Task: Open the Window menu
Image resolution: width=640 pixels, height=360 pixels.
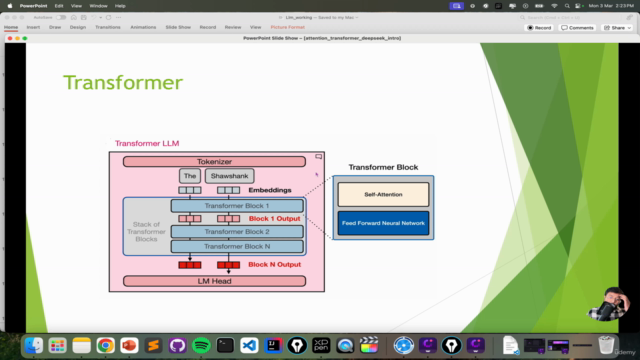Action: click(x=98, y=6)
